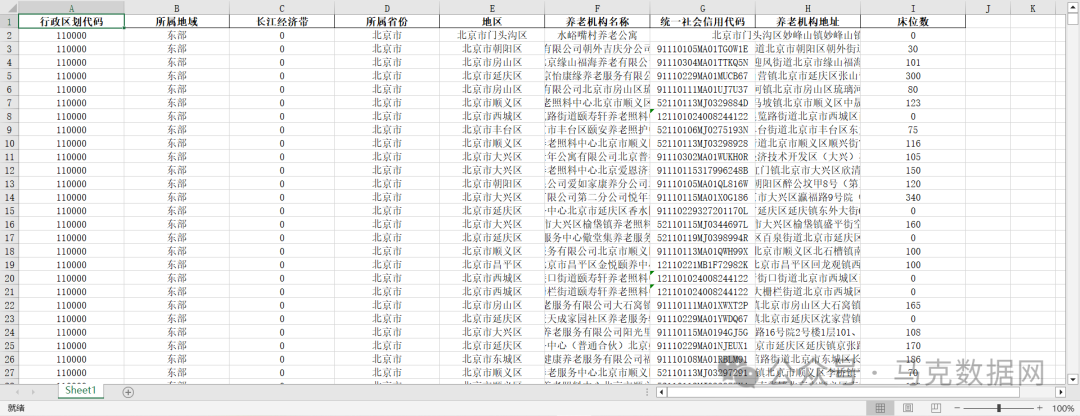Select column H header
The width and height of the screenshot is (1080, 416).
(x=808, y=8)
